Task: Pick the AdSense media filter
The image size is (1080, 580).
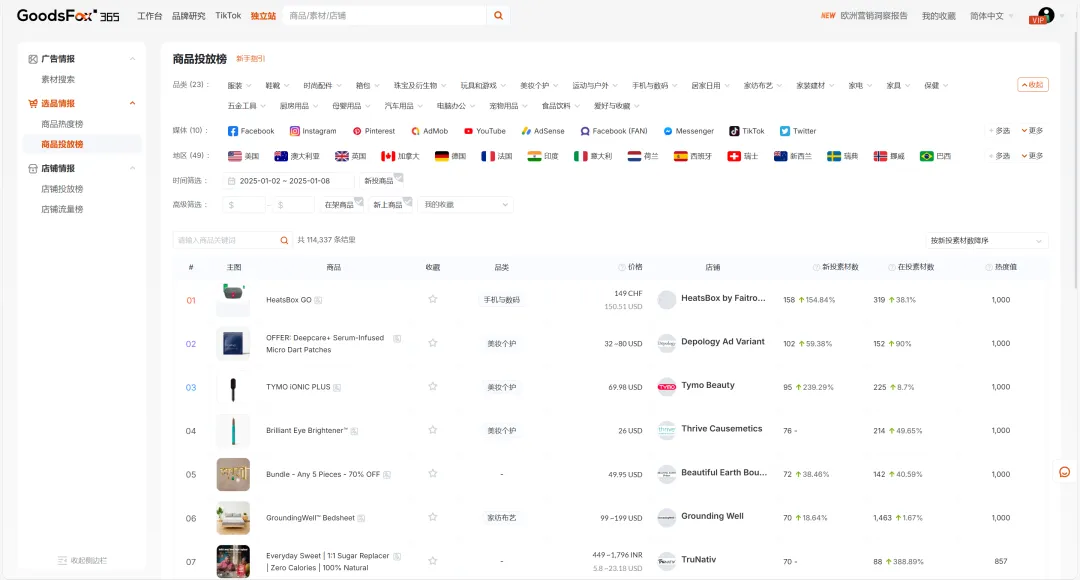Action: (543, 131)
